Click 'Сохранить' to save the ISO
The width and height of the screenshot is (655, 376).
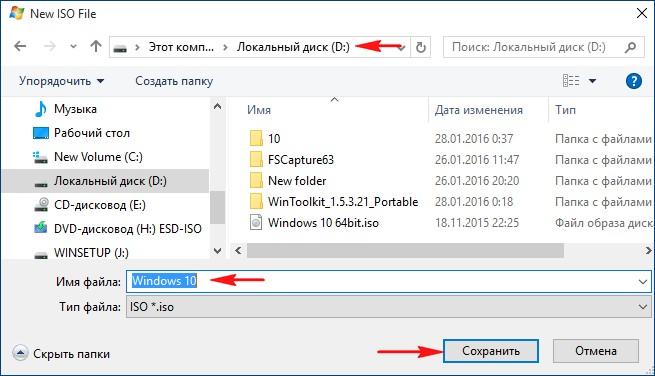click(x=491, y=351)
